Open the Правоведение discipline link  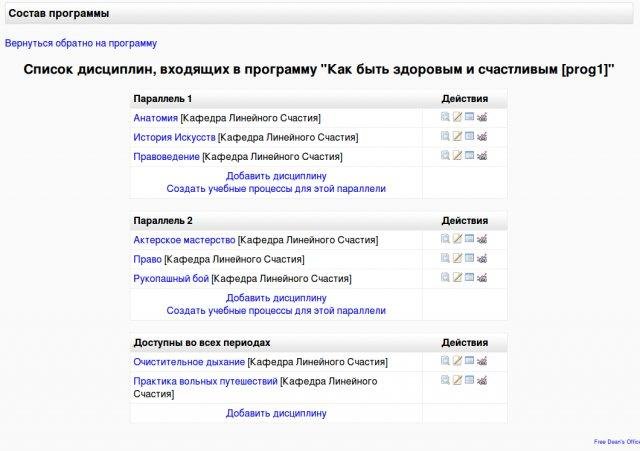(167, 156)
